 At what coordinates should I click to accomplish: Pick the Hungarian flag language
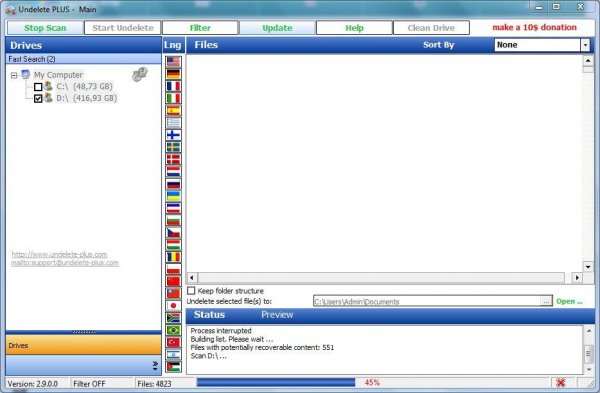point(173,245)
